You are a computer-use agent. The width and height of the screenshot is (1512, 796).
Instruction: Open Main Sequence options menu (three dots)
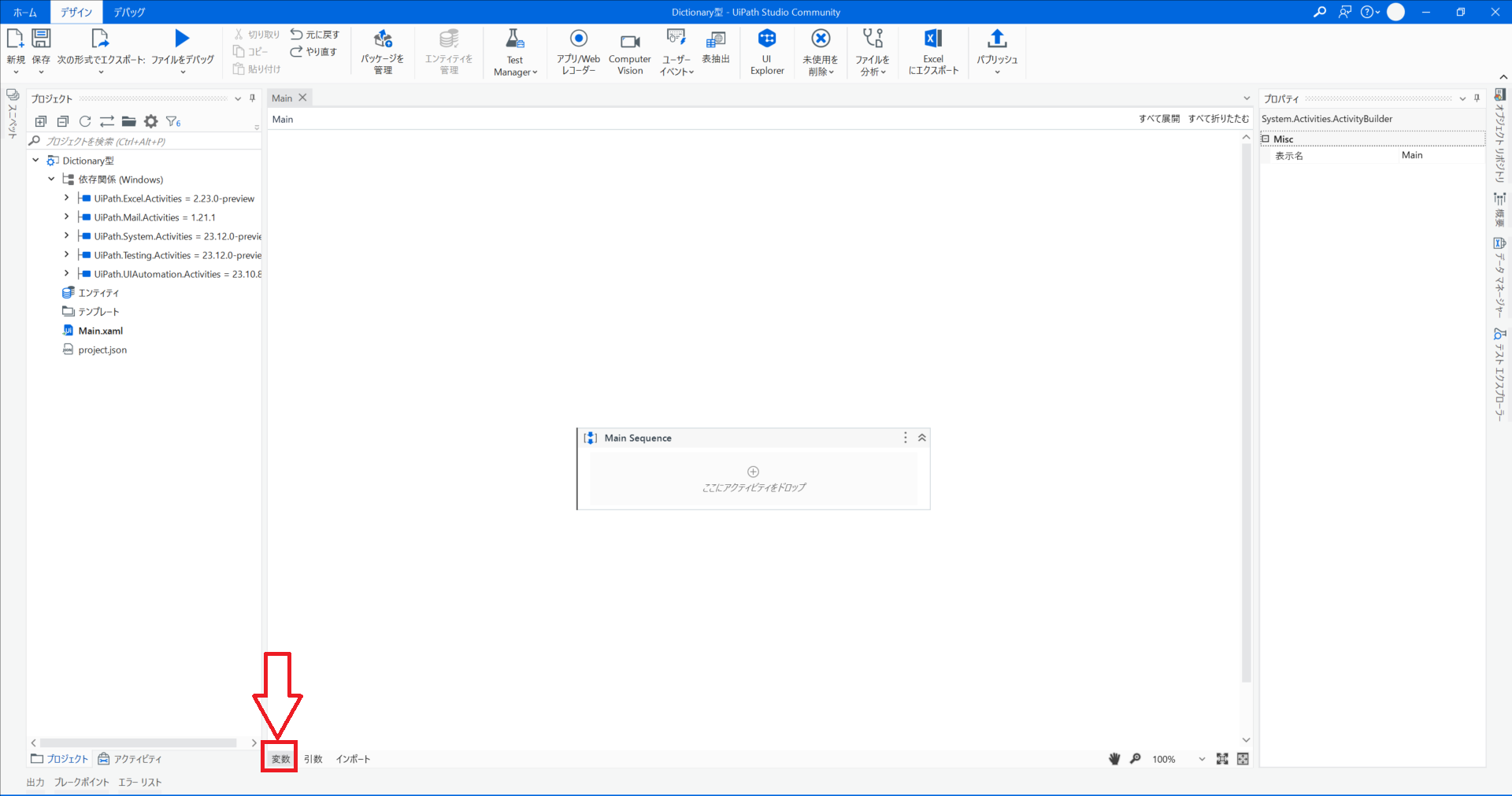click(906, 438)
